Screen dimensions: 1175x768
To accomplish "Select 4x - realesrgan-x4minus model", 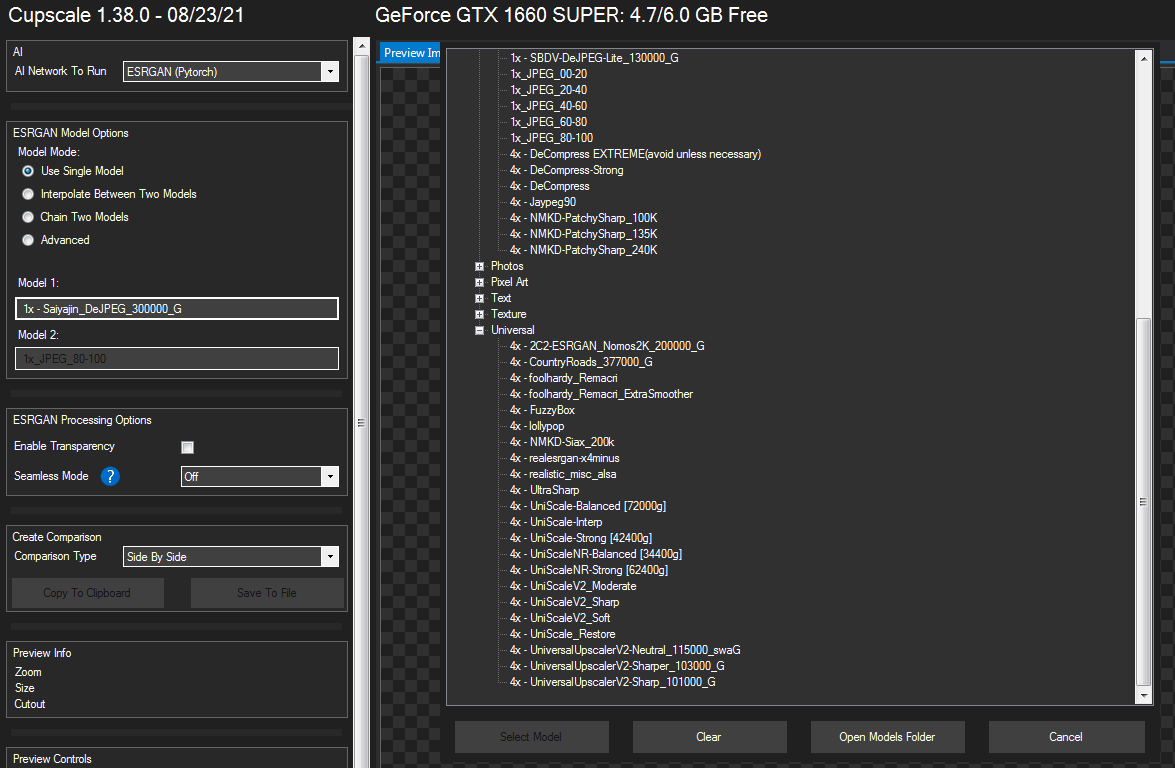I will coord(565,459).
